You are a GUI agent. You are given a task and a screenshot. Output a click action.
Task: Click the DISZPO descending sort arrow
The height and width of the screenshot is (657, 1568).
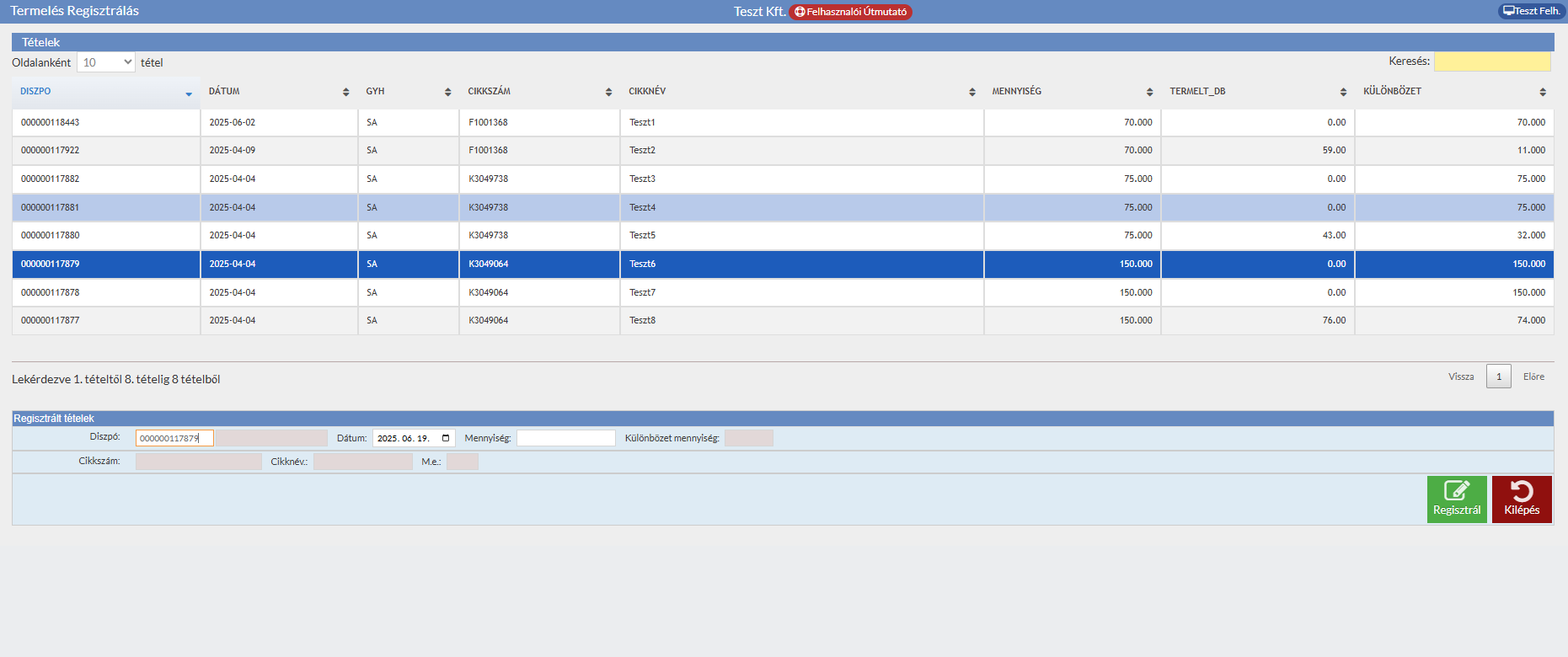[x=189, y=93]
